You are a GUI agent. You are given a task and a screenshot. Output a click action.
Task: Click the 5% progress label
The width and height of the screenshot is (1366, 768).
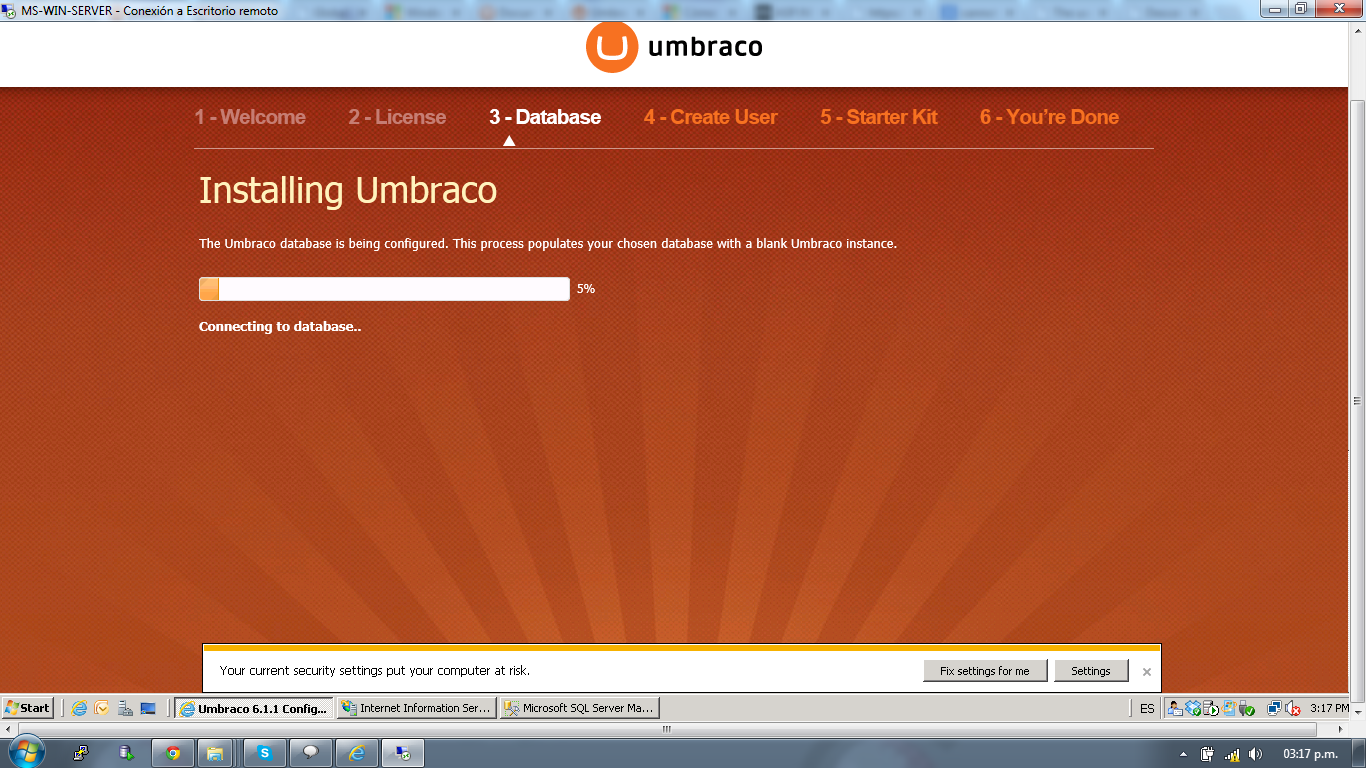coord(586,289)
